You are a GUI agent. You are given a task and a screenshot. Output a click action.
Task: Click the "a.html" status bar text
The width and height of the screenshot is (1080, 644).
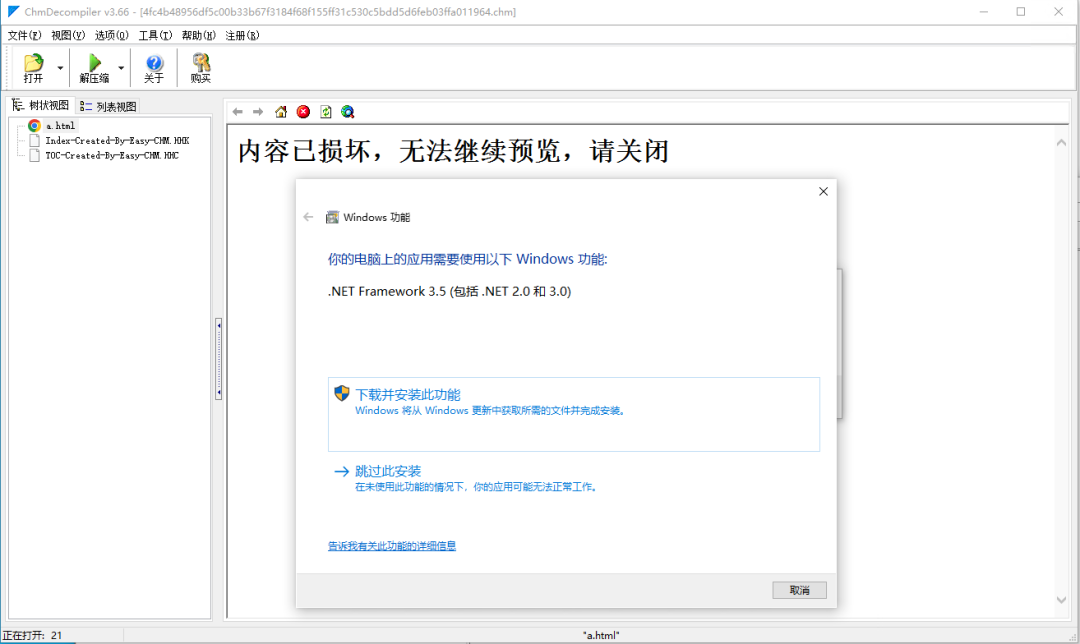tap(601, 635)
